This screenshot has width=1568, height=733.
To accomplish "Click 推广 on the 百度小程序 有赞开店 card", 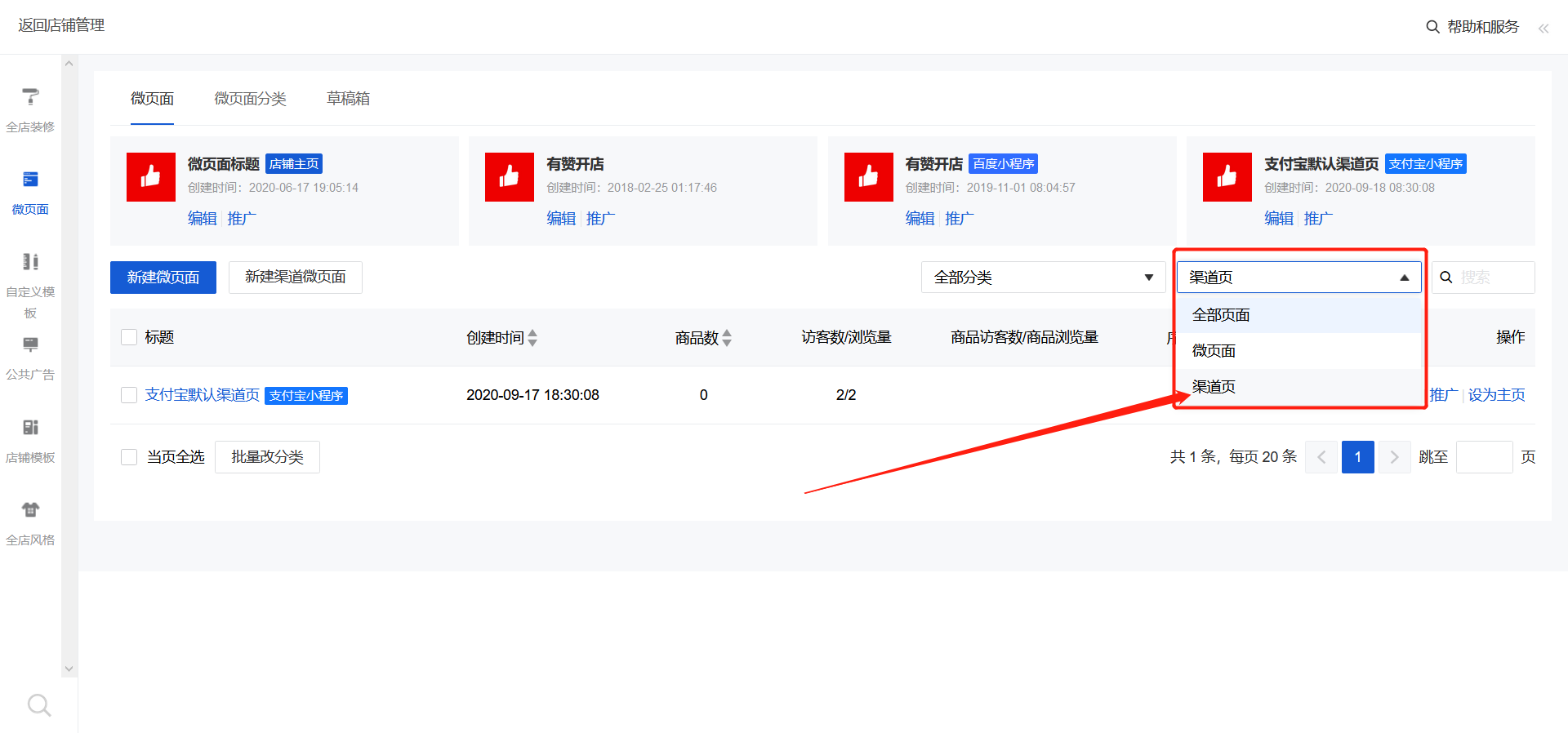I will [x=960, y=219].
